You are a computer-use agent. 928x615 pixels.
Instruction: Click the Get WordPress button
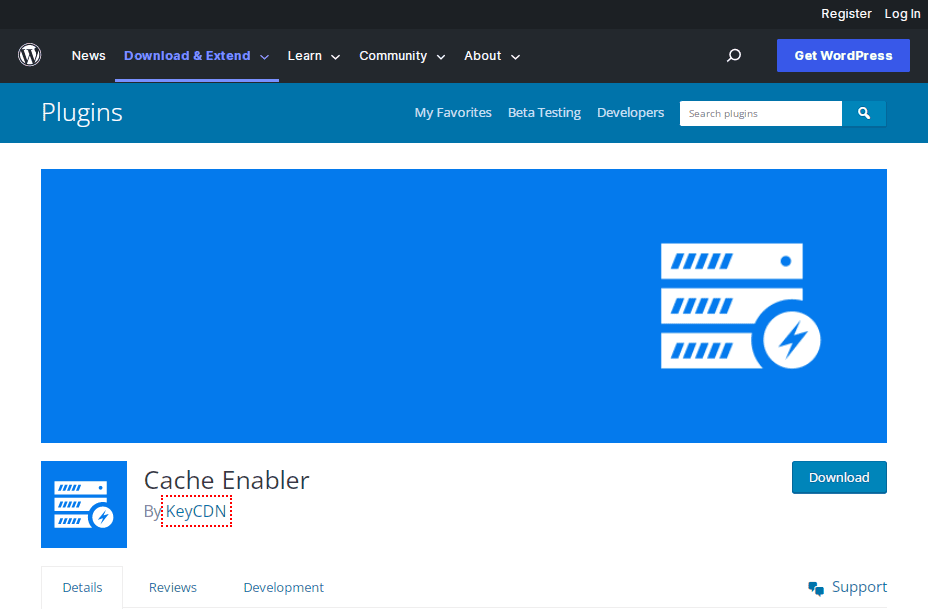[843, 56]
